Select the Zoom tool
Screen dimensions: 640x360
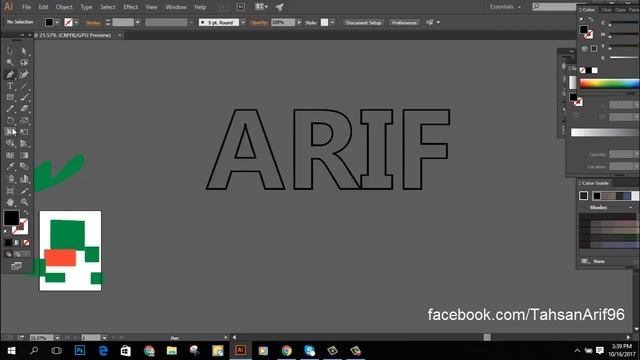pyautogui.click(x=24, y=202)
